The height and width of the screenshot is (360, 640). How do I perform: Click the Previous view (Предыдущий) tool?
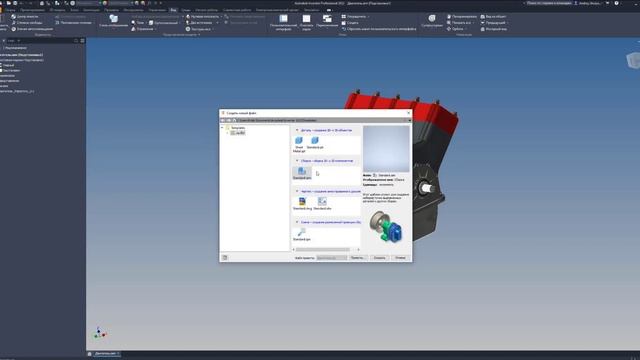493,23
